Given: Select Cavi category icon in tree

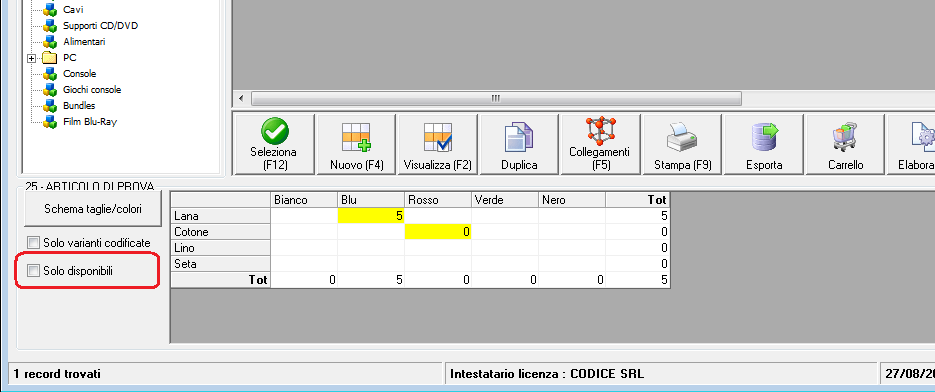Looking at the screenshot, I should point(50,10).
